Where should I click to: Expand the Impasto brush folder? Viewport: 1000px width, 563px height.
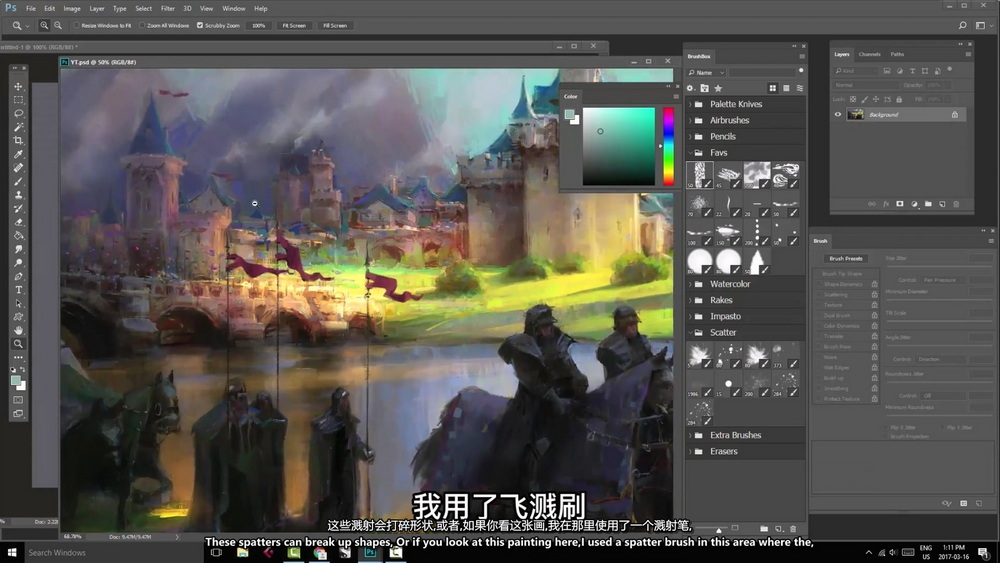click(690, 316)
